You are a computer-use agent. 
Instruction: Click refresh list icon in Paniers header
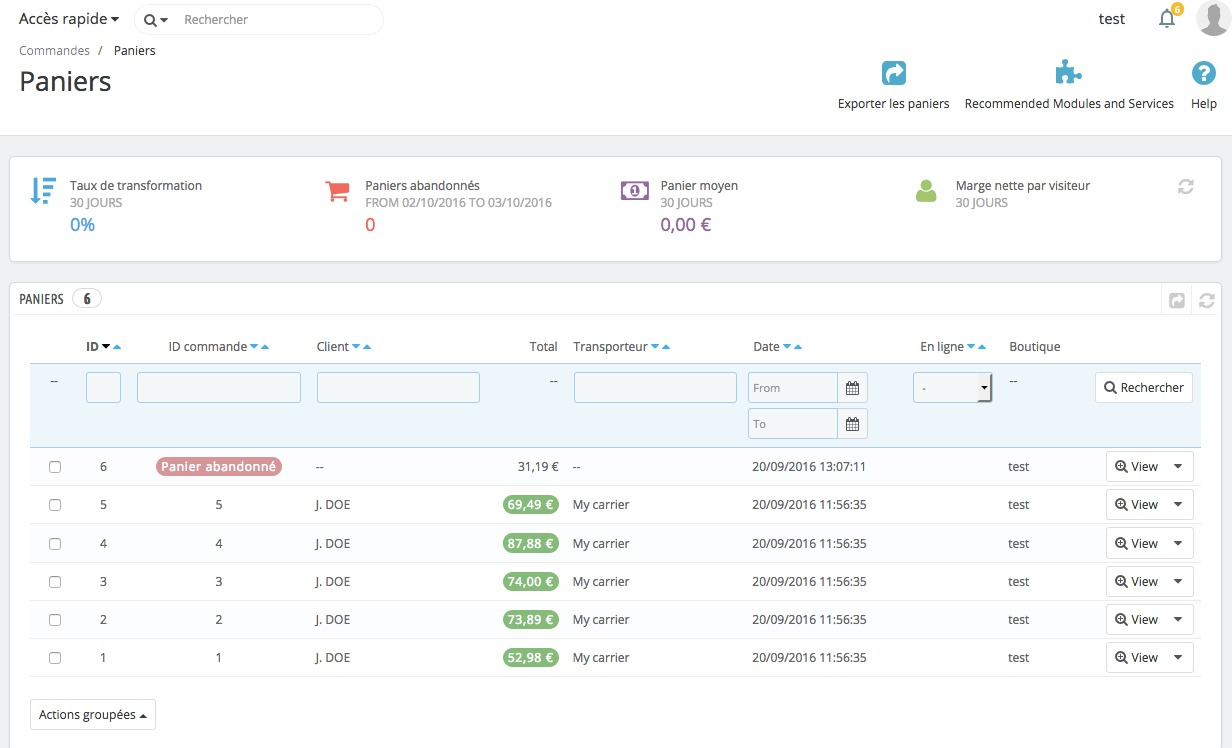click(1206, 300)
